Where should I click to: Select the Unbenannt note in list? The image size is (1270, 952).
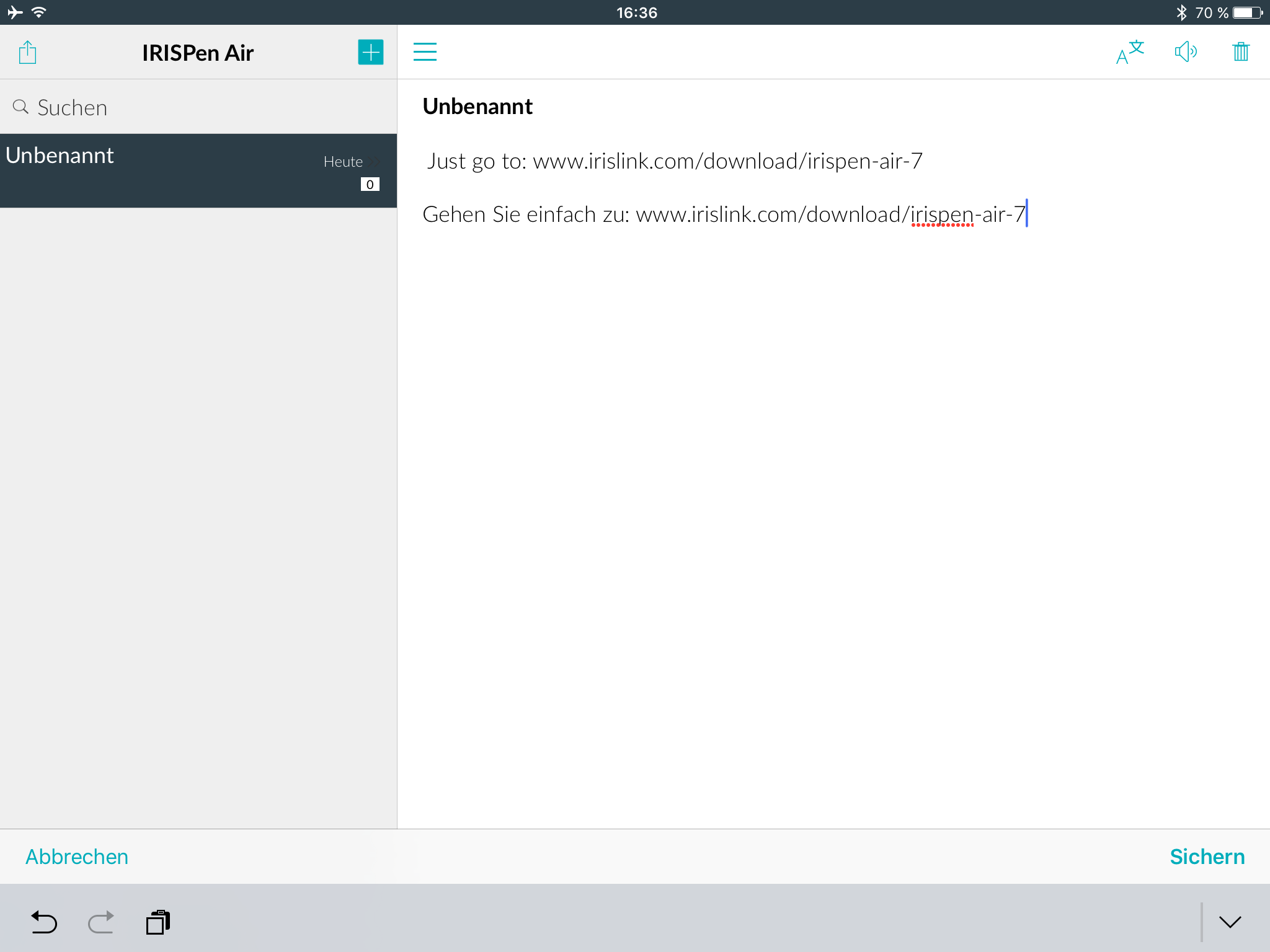tap(198, 170)
